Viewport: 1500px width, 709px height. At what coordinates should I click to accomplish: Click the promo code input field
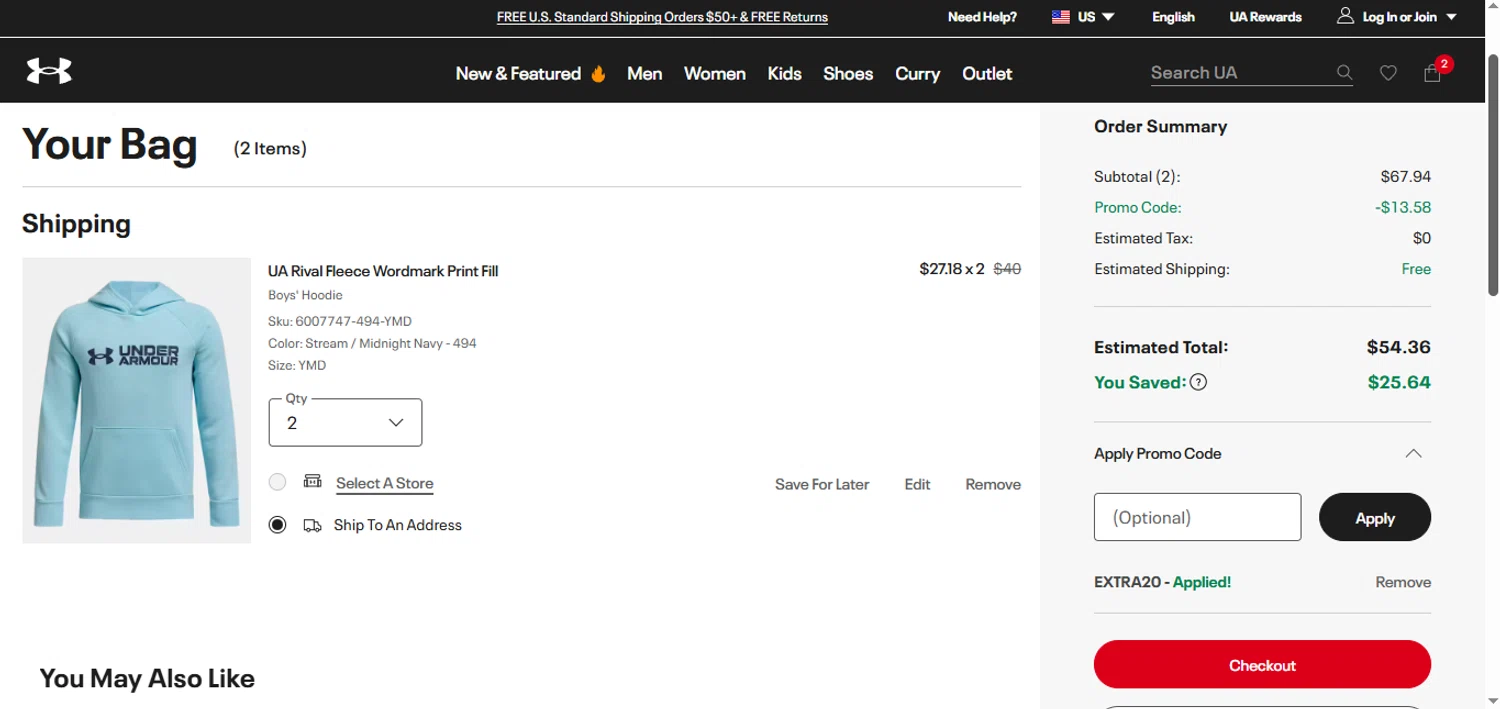pos(1197,517)
